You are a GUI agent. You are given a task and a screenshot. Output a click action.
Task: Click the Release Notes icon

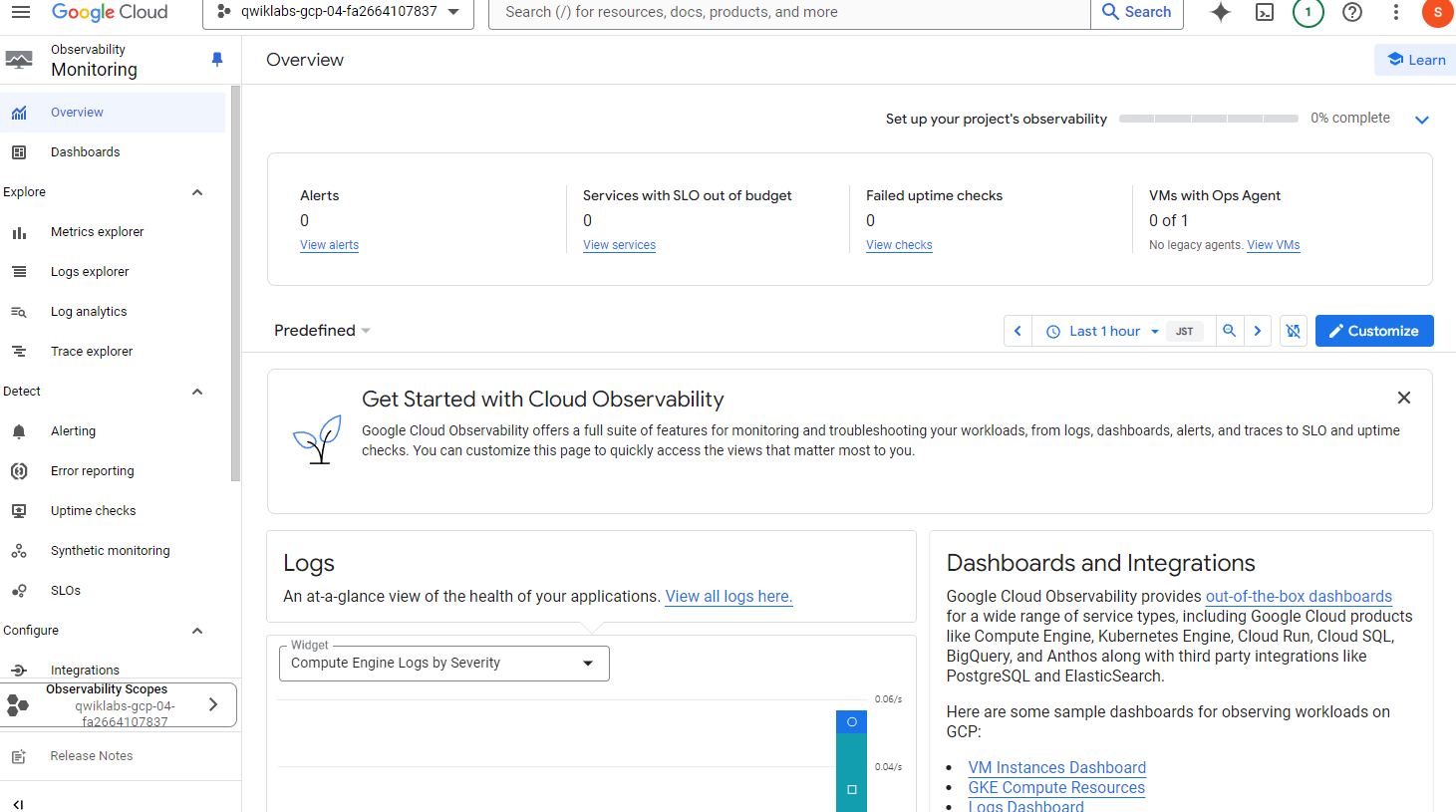pyautogui.click(x=19, y=757)
